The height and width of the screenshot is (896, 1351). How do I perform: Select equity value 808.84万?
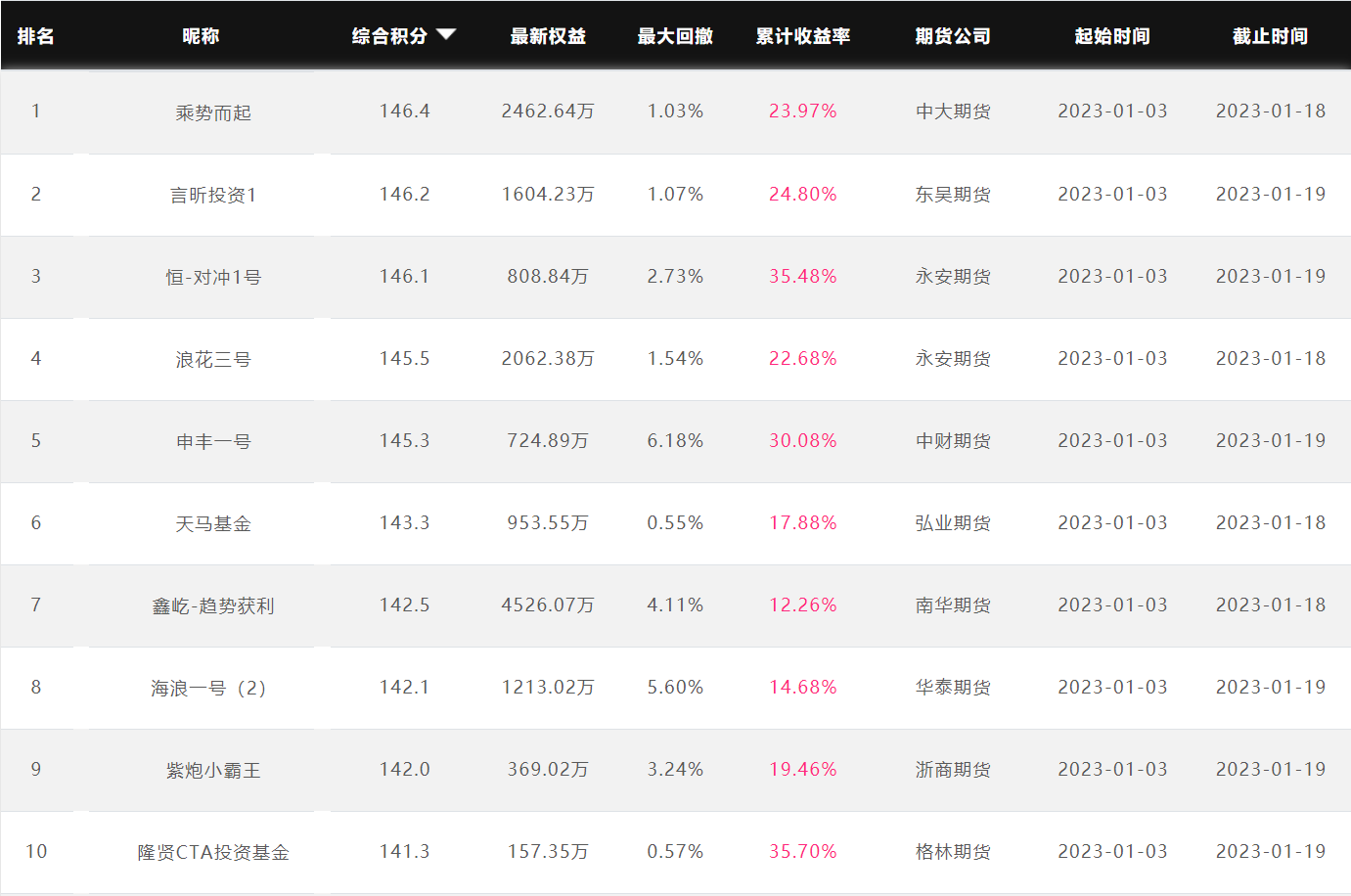pyautogui.click(x=548, y=276)
